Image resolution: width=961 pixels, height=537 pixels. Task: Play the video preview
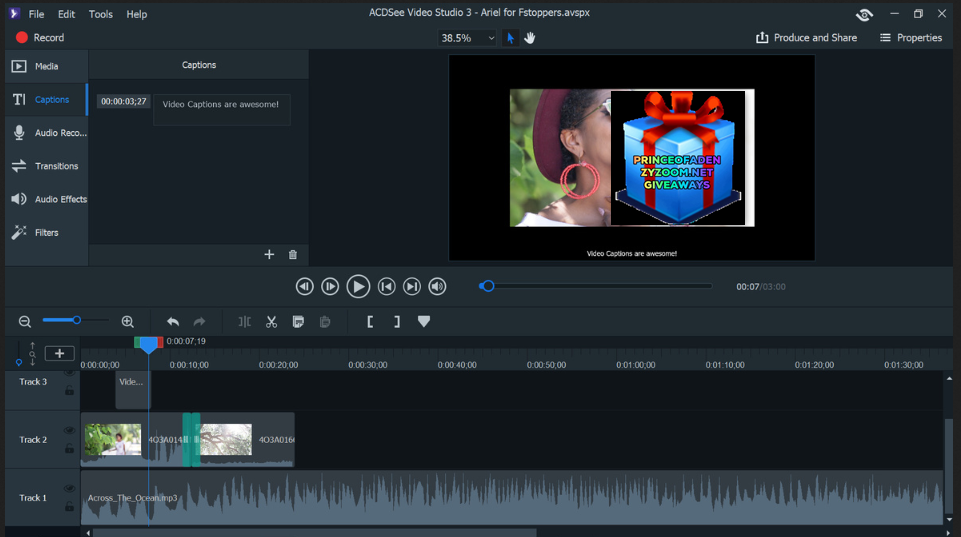click(x=358, y=286)
